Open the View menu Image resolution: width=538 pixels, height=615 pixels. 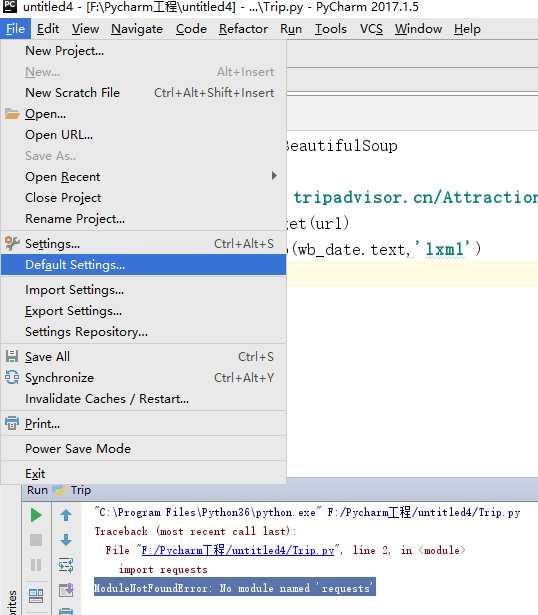[85, 29]
